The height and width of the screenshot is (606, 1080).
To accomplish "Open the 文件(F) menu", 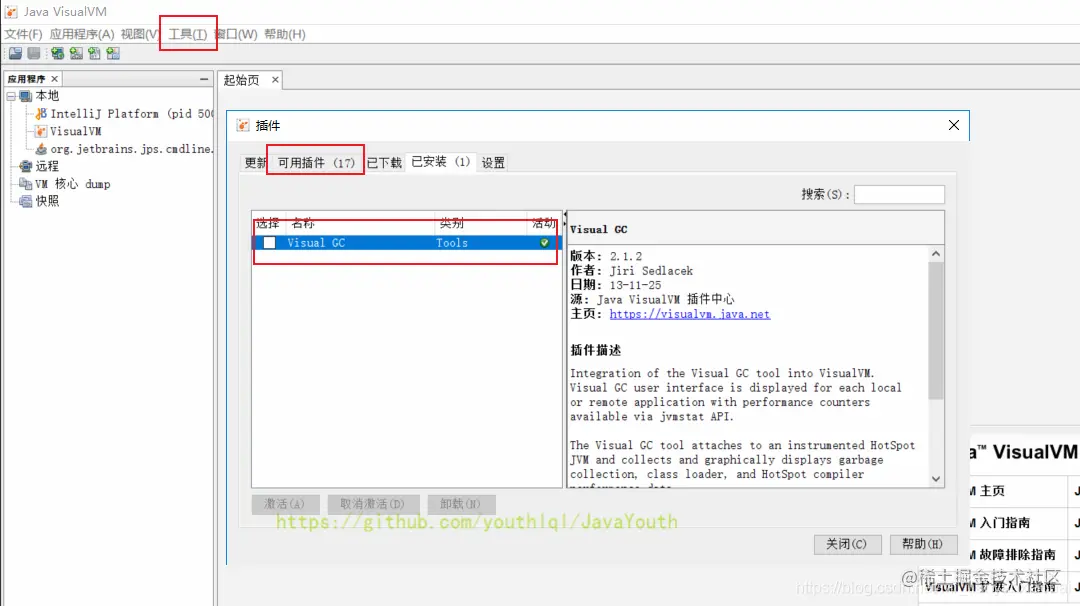I will 23,34.
